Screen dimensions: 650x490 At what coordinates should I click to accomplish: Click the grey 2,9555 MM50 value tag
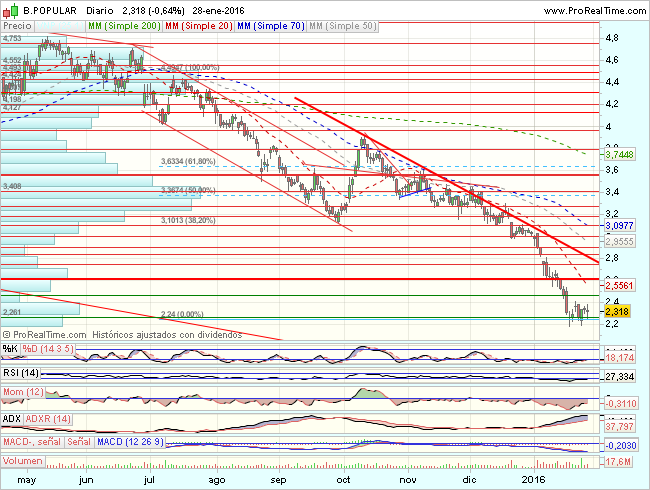tap(619, 242)
